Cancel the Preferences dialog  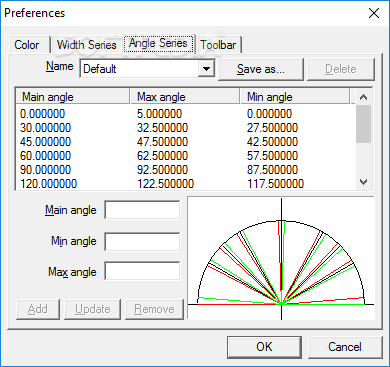pyautogui.click(x=345, y=347)
